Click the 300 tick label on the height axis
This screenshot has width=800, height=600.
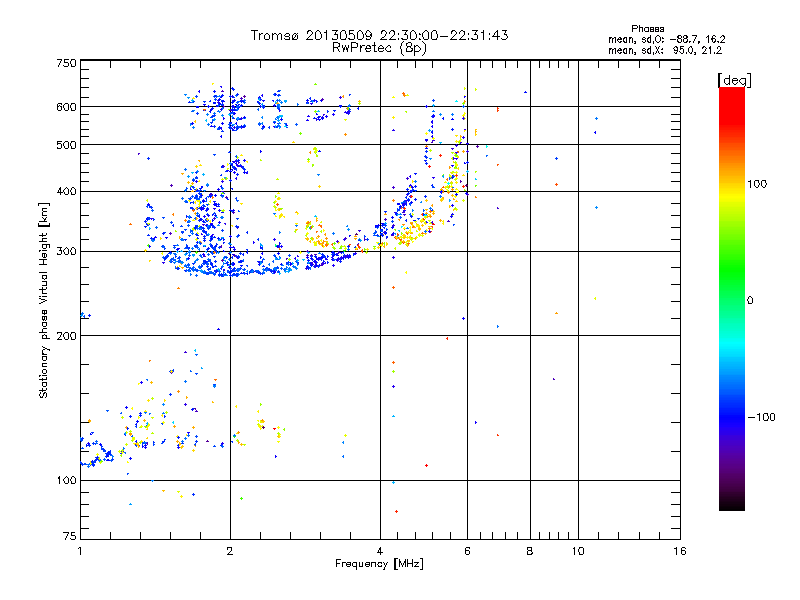coord(66,252)
